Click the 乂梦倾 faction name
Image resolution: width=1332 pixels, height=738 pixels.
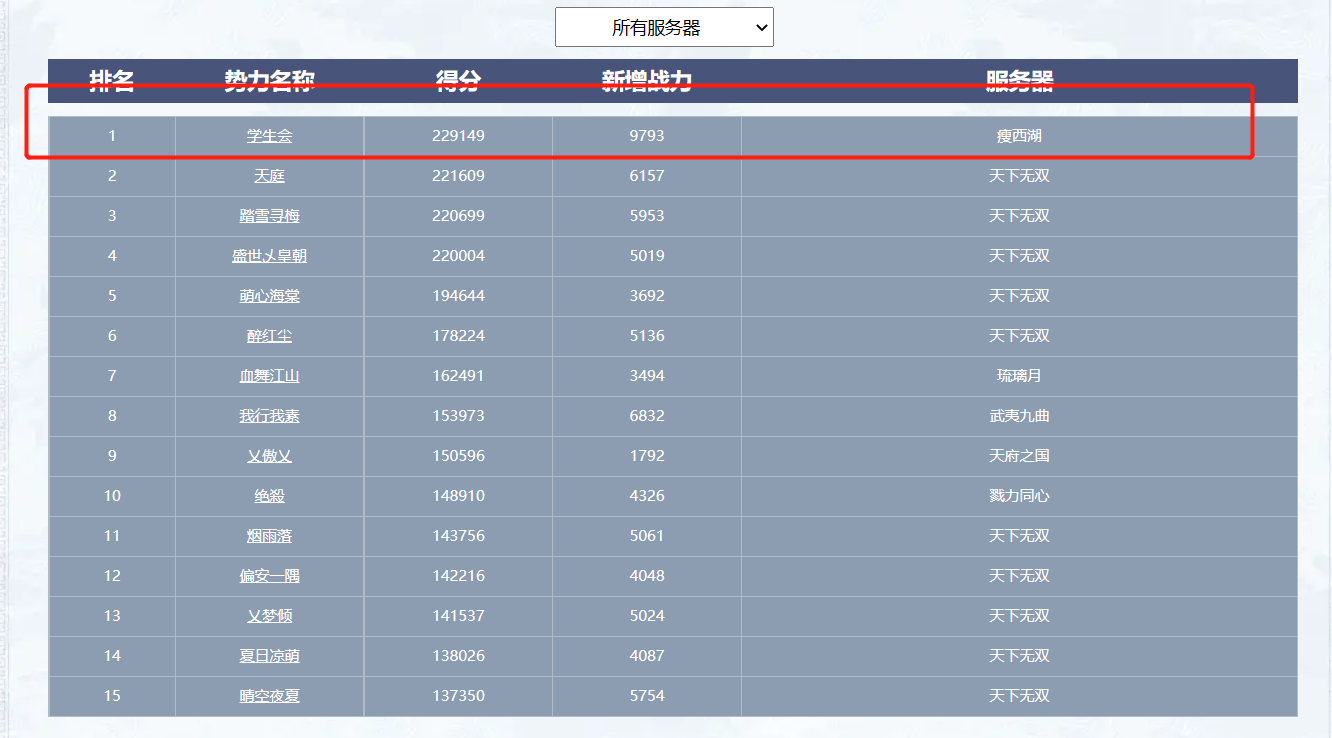click(269, 616)
